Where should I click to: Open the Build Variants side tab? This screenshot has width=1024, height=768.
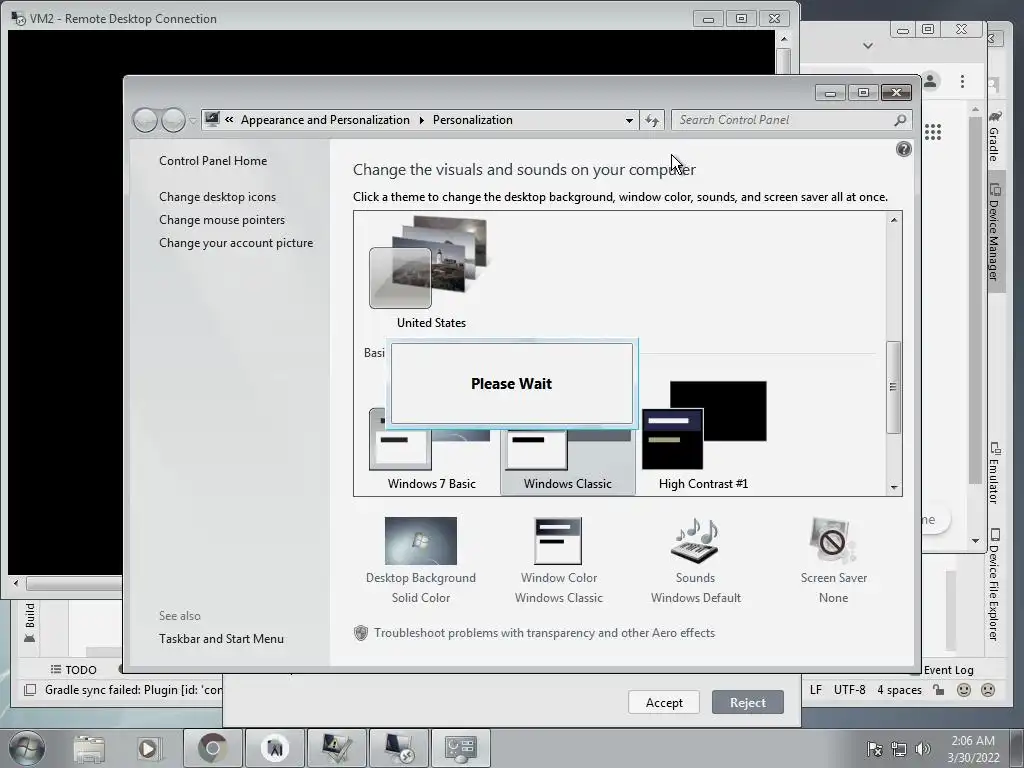click(x=29, y=623)
